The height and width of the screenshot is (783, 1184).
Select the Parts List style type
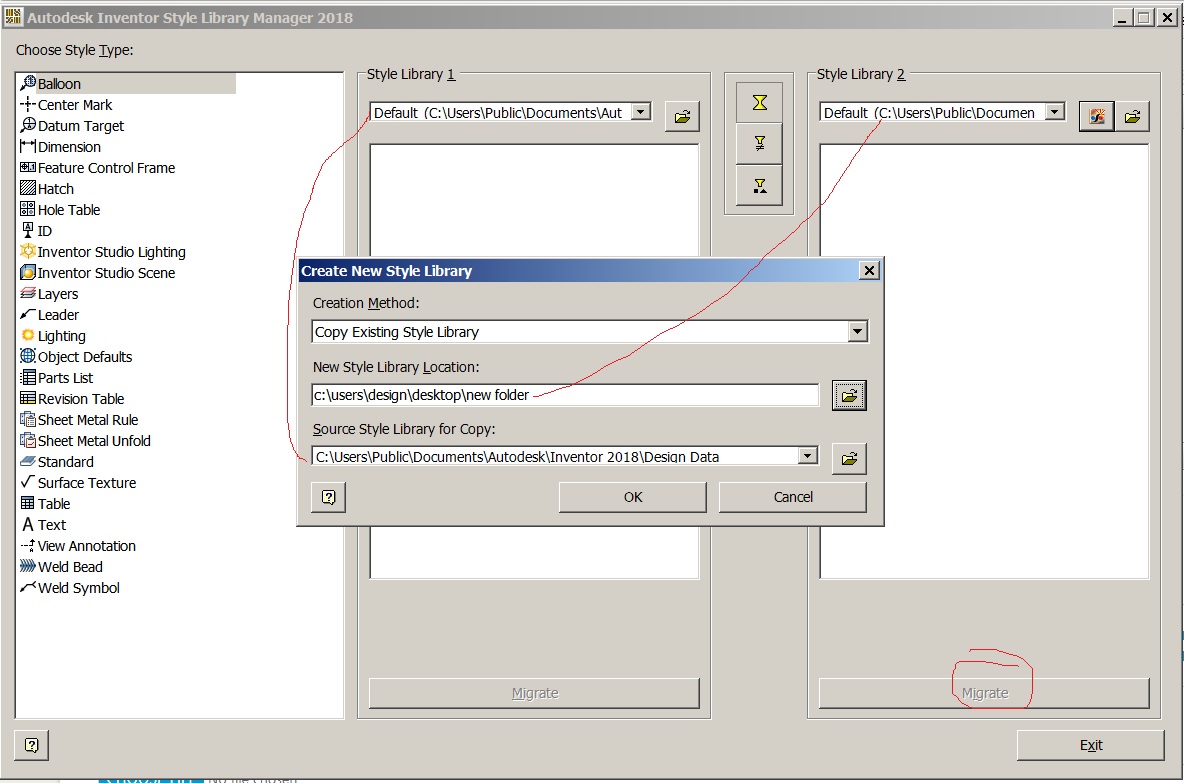(57, 378)
